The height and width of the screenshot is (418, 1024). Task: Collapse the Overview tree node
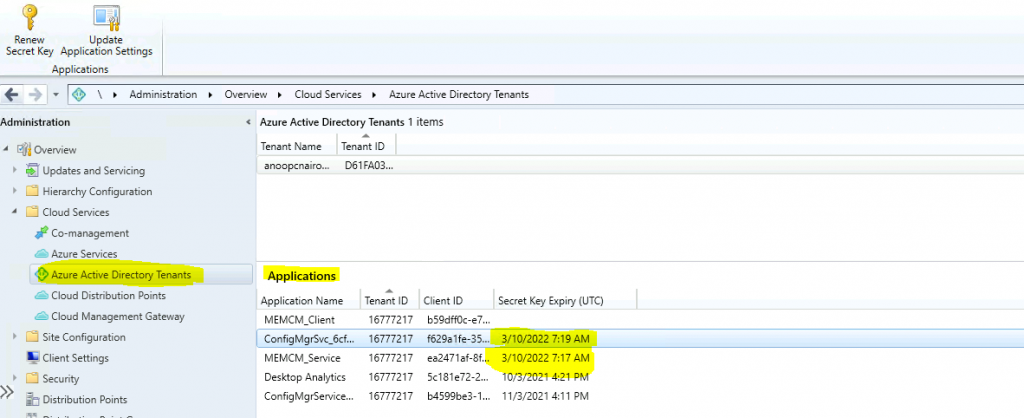(7, 150)
